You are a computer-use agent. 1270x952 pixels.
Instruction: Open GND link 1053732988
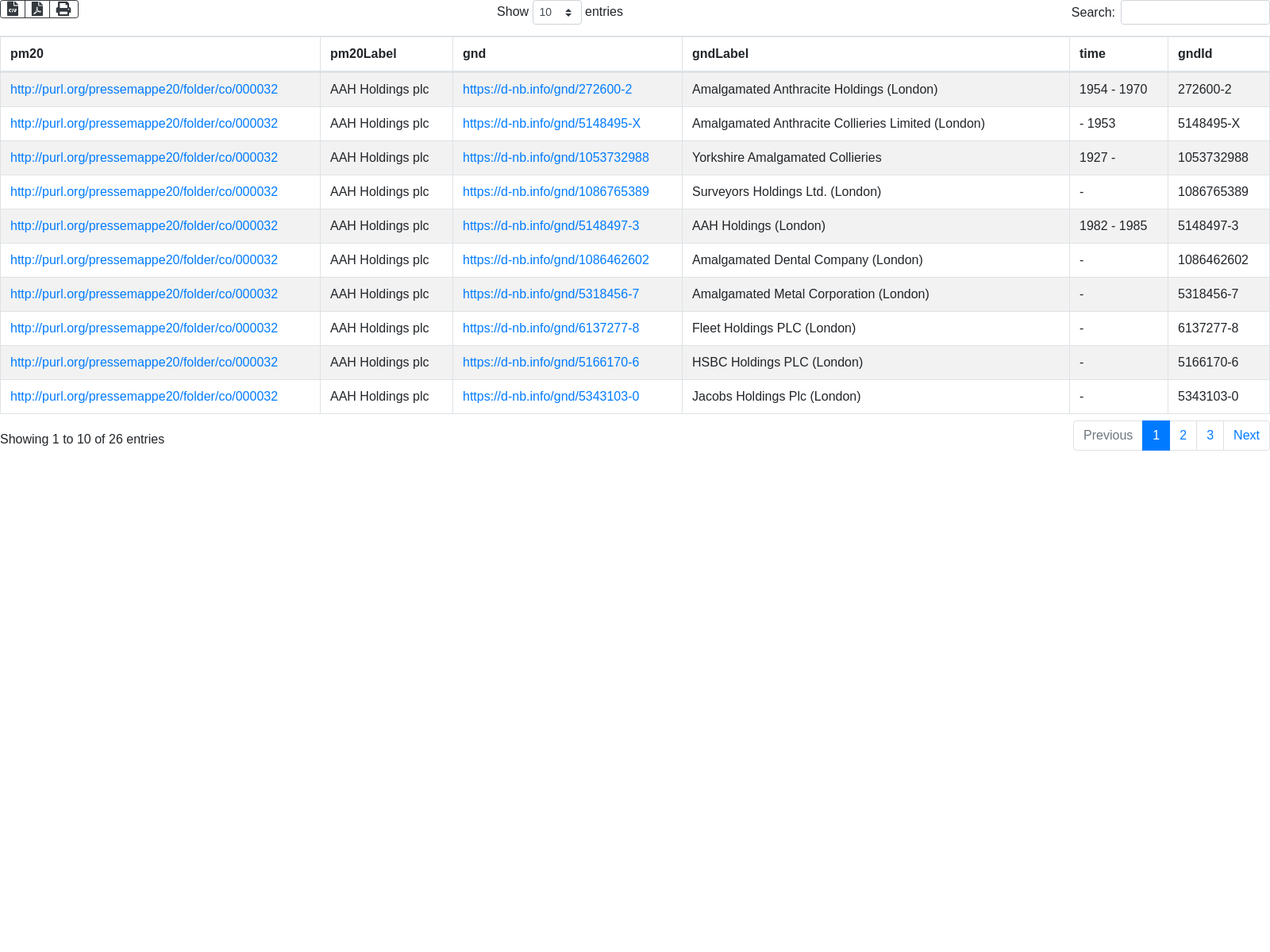pyautogui.click(x=556, y=158)
